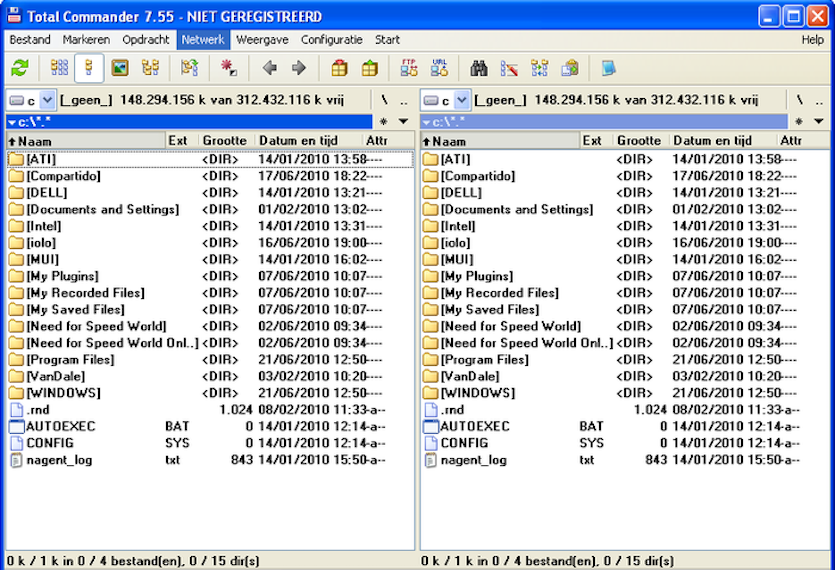Select nagent_log txt file in left panel

point(210,460)
